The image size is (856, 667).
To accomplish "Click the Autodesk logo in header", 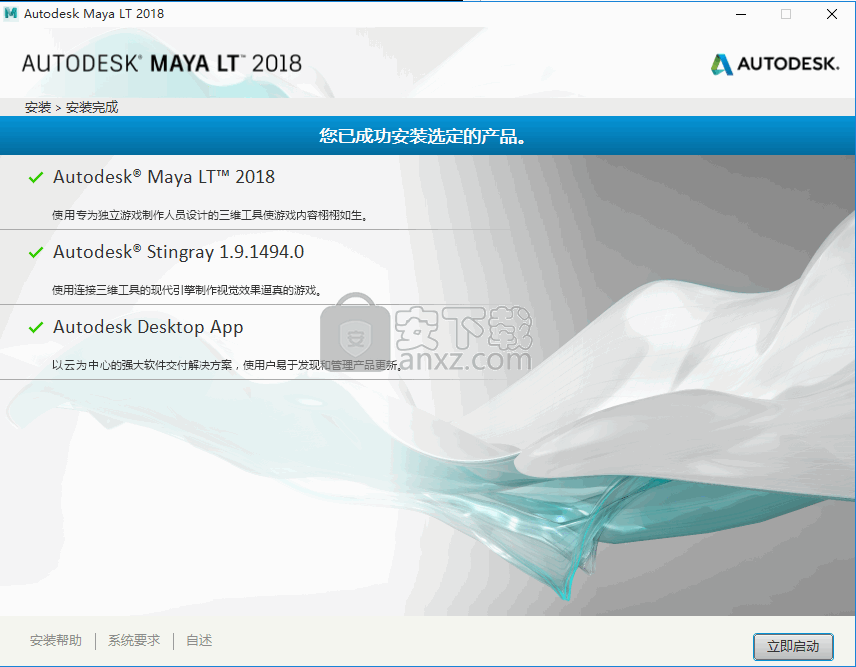I will [775, 64].
